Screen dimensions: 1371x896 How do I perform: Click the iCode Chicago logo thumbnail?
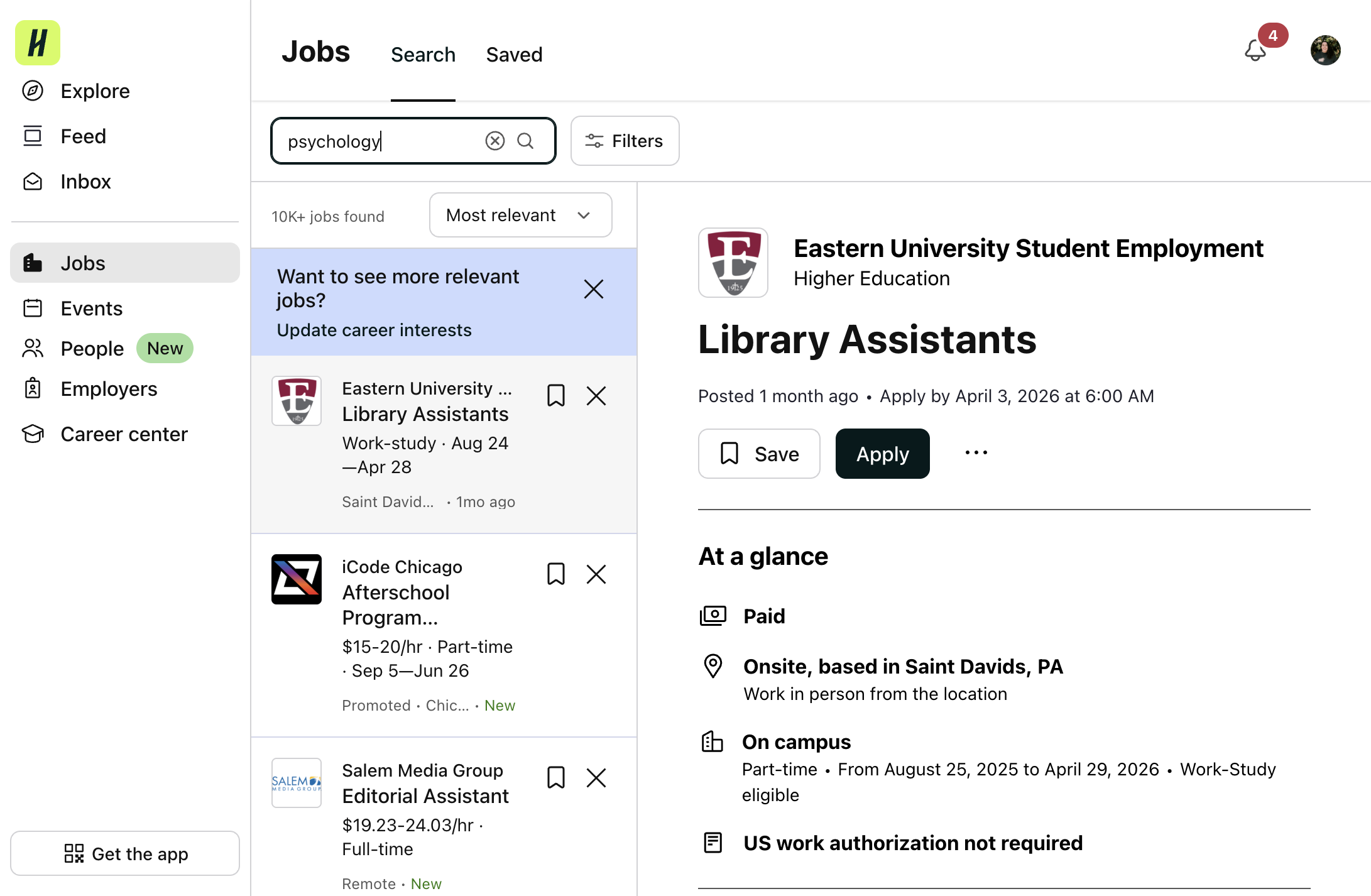tap(297, 579)
